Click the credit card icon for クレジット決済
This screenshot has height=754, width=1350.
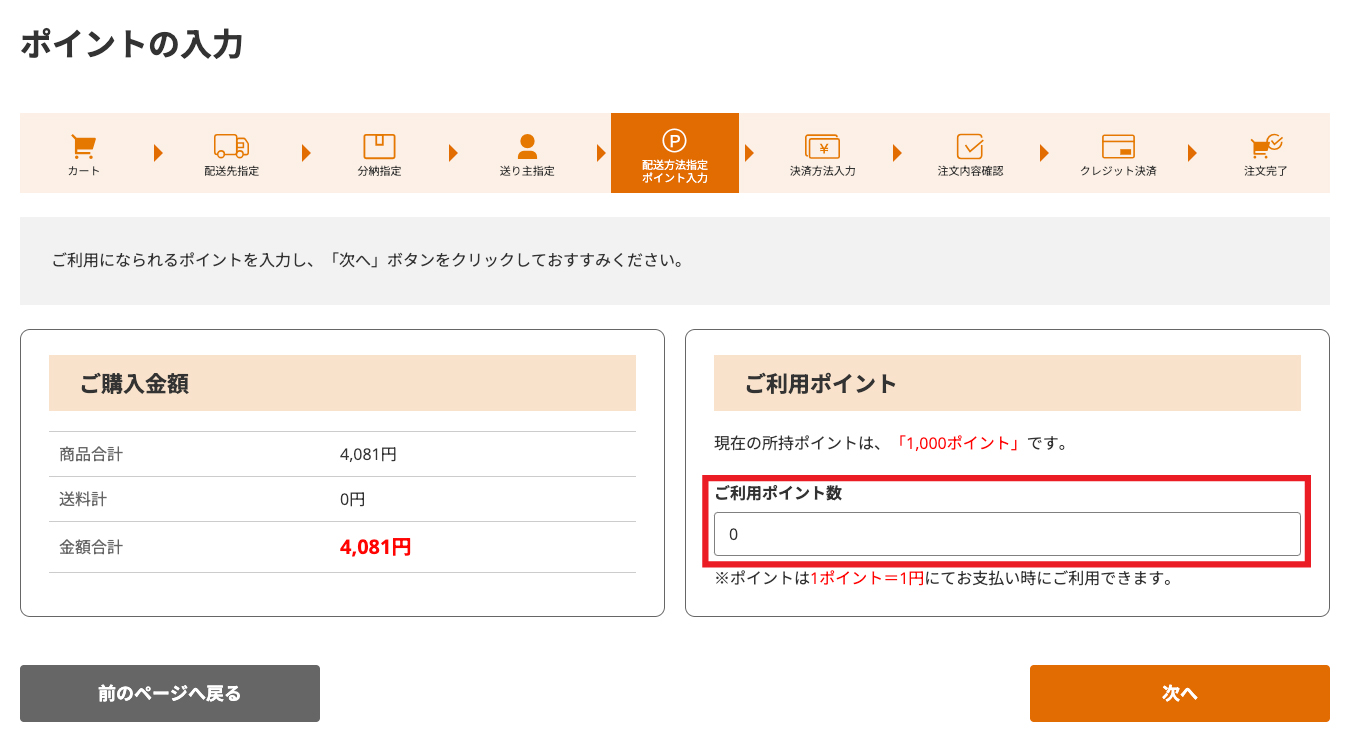tap(1118, 146)
